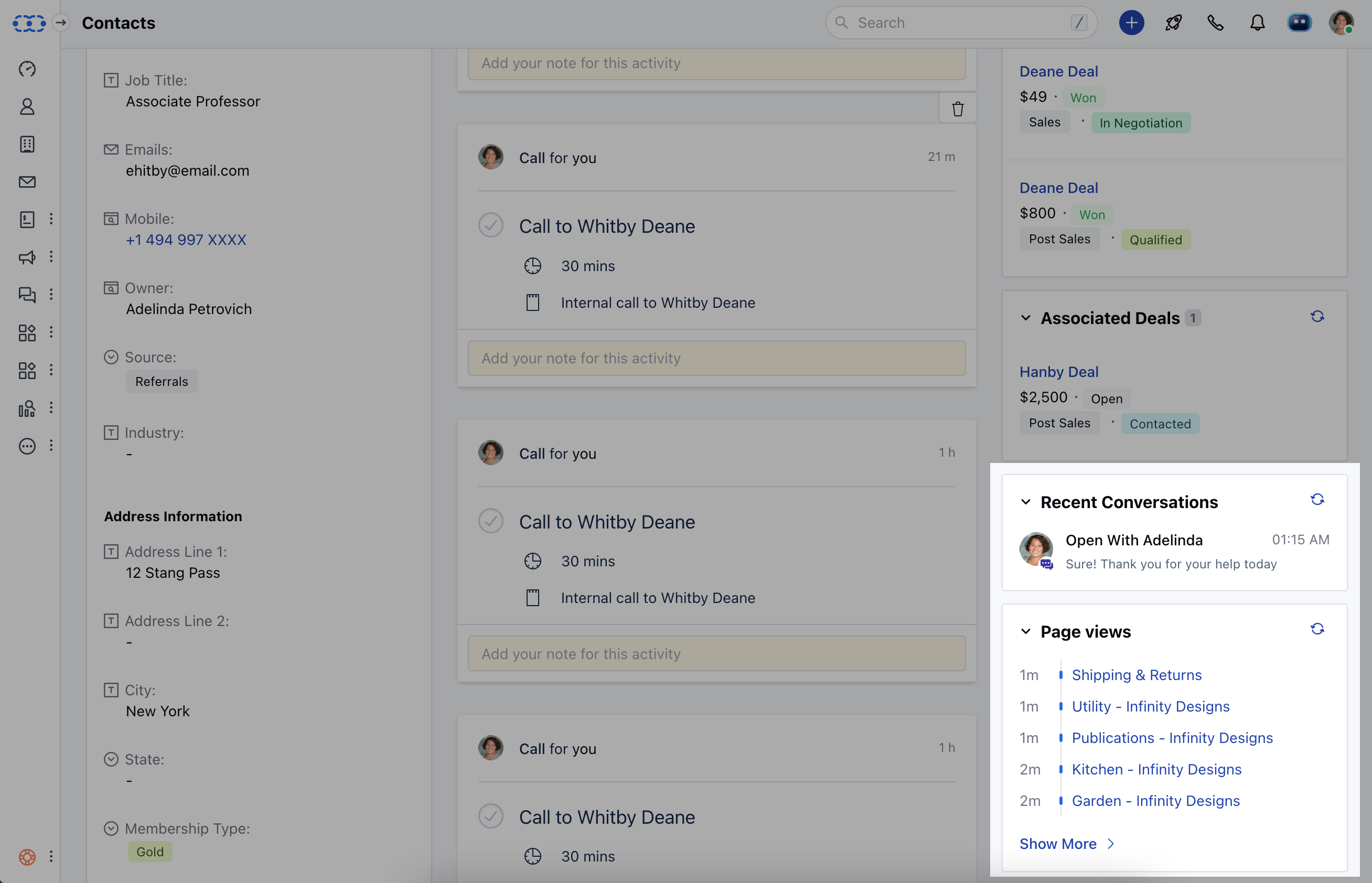Collapse the Page views section
The width and height of the screenshot is (1372, 883).
click(x=1026, y=631)
